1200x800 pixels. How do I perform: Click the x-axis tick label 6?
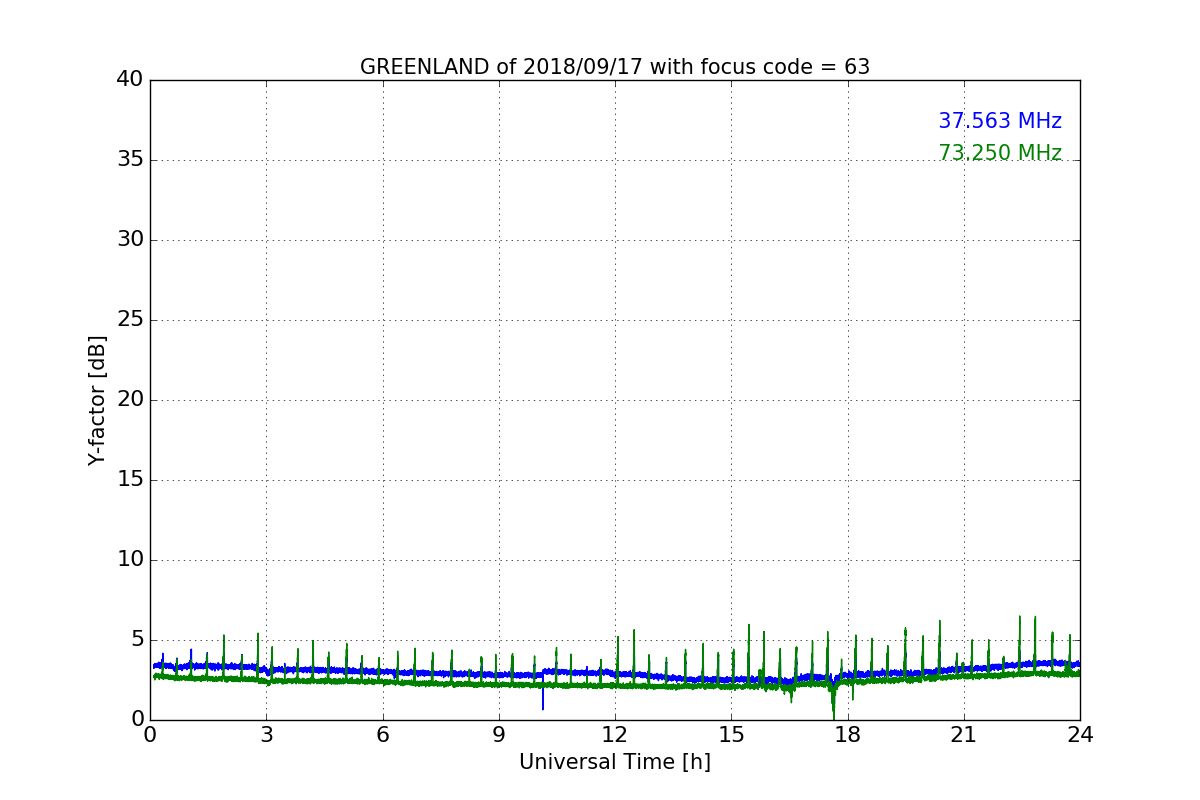pyautogui.click(x=383, y=735)
